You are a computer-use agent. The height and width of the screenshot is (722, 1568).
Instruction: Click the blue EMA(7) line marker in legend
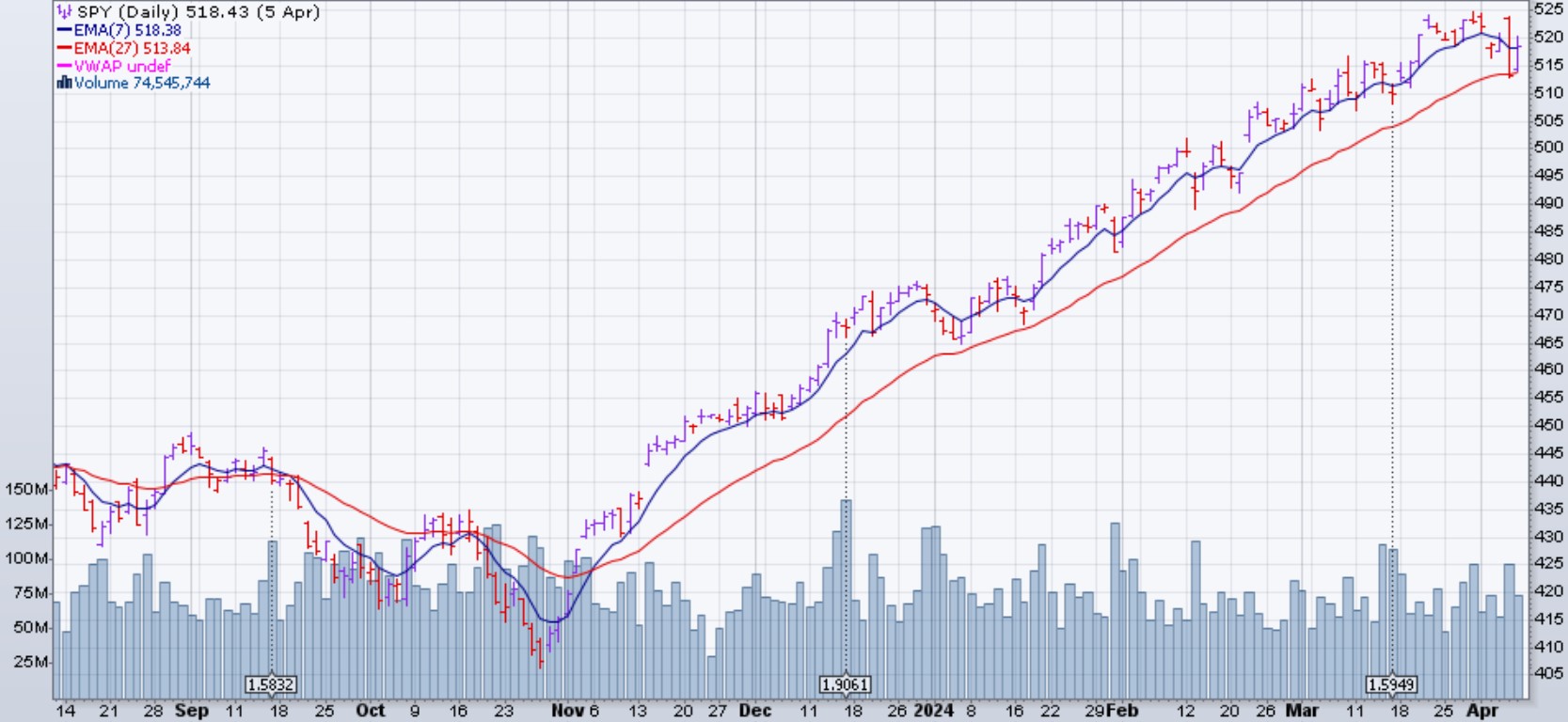(64, 30)
